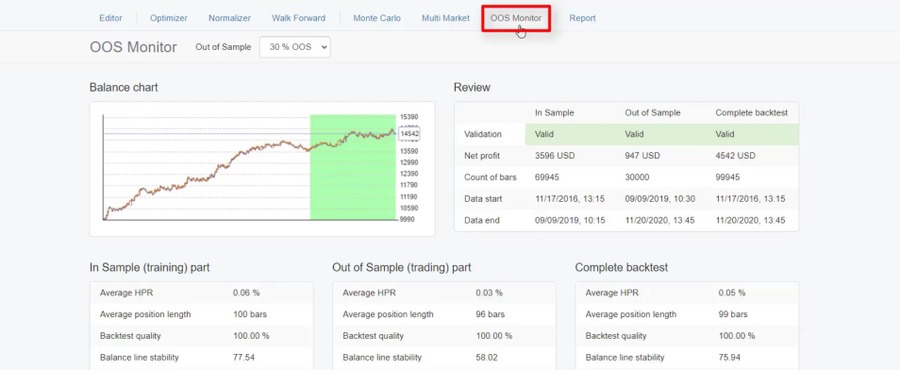The image size is (900, 370).
Task: Open the Normalizer tab
Action: (230, 18)
